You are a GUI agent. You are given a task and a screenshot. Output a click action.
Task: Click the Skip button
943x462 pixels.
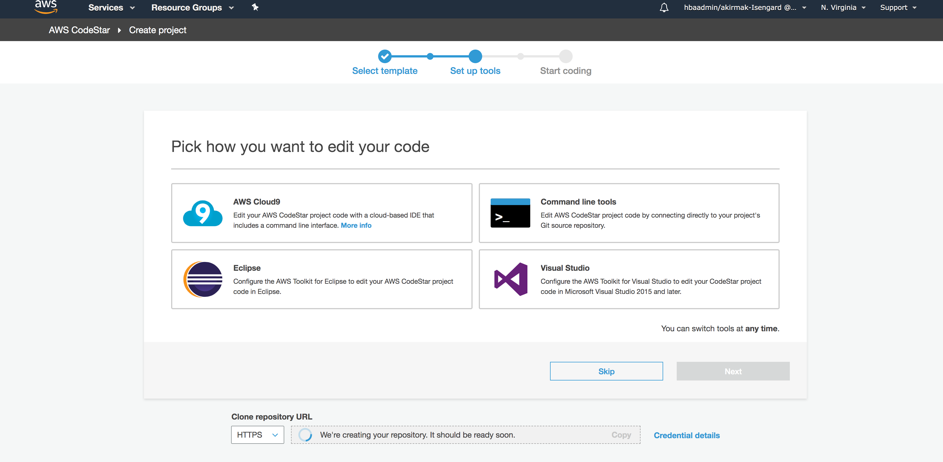(x=606, y=371)
